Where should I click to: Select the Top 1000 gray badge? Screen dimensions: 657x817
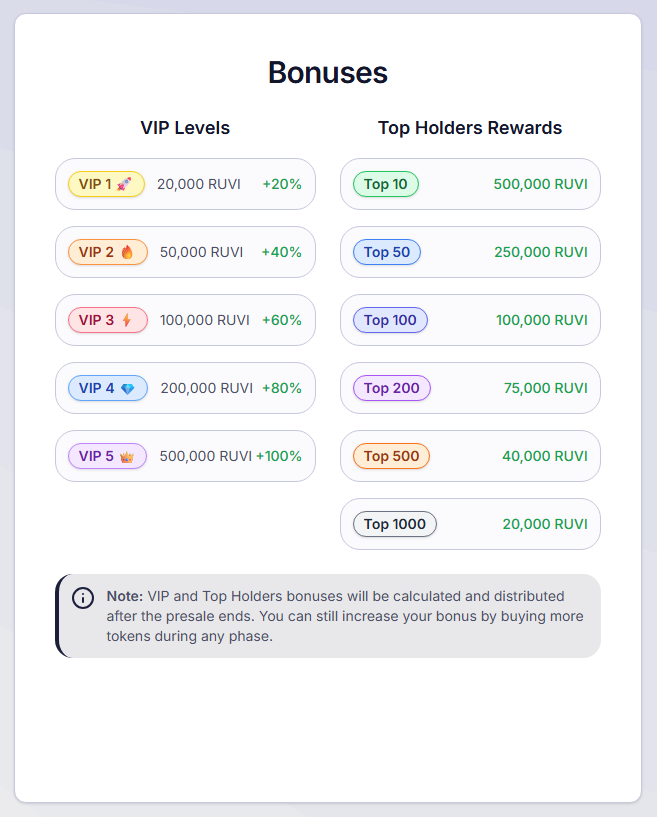[x=394, y=524]
